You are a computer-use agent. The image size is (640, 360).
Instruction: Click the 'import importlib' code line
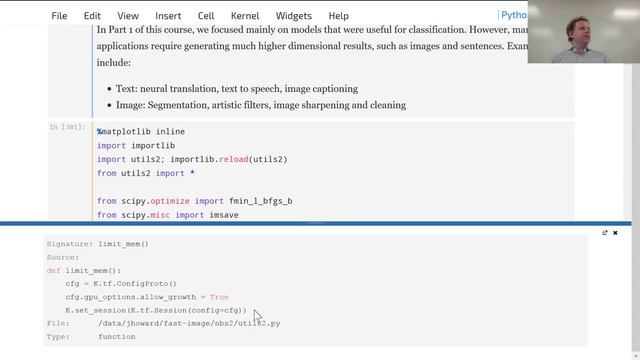pyautogui.click(x=136, y=145)
